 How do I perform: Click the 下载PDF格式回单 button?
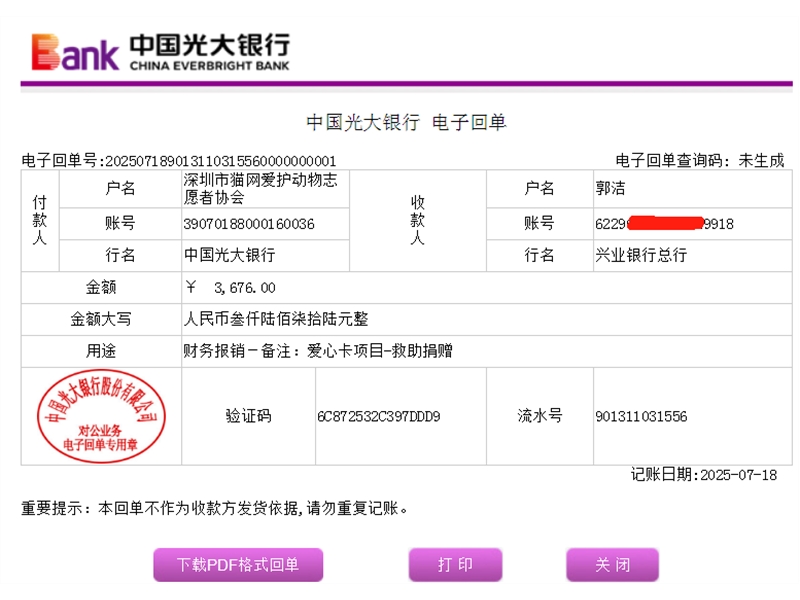click(238, 565)
